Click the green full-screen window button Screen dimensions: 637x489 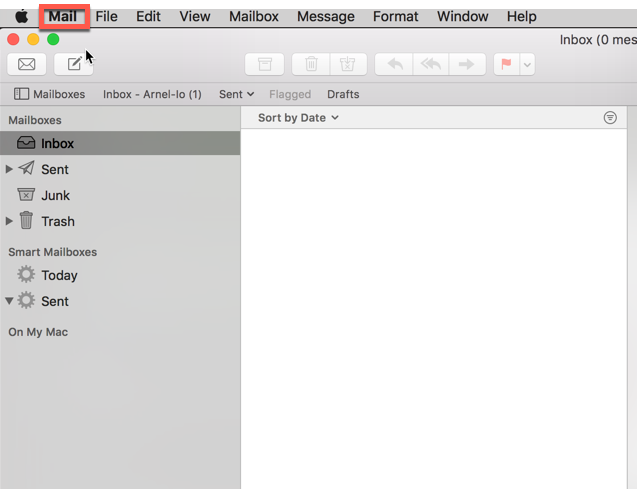click(53, 39)
